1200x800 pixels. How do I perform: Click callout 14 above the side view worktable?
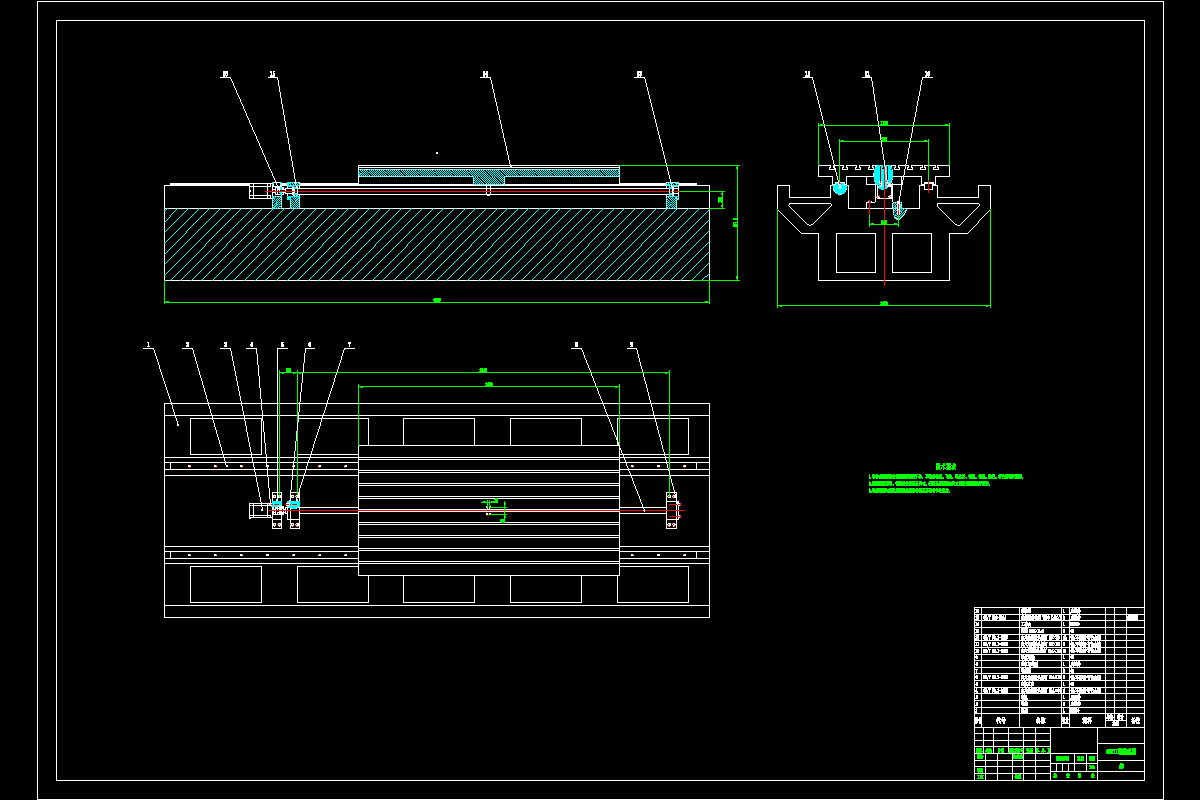485,73
